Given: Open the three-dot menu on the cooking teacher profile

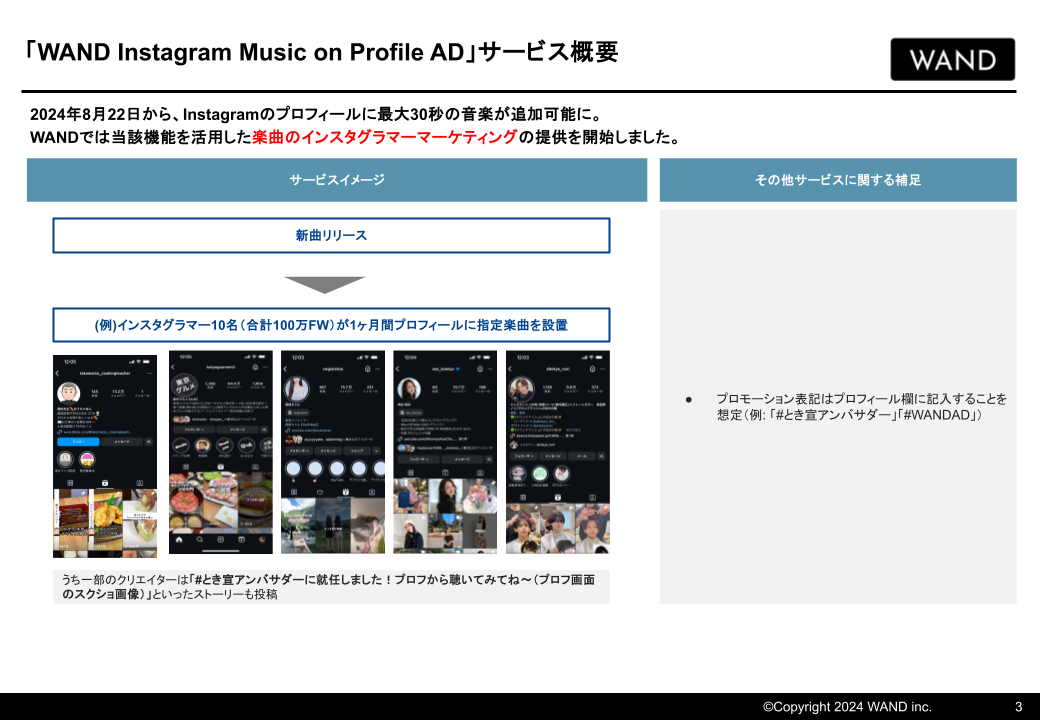Looking at the screenshot, I should (149, 373).
